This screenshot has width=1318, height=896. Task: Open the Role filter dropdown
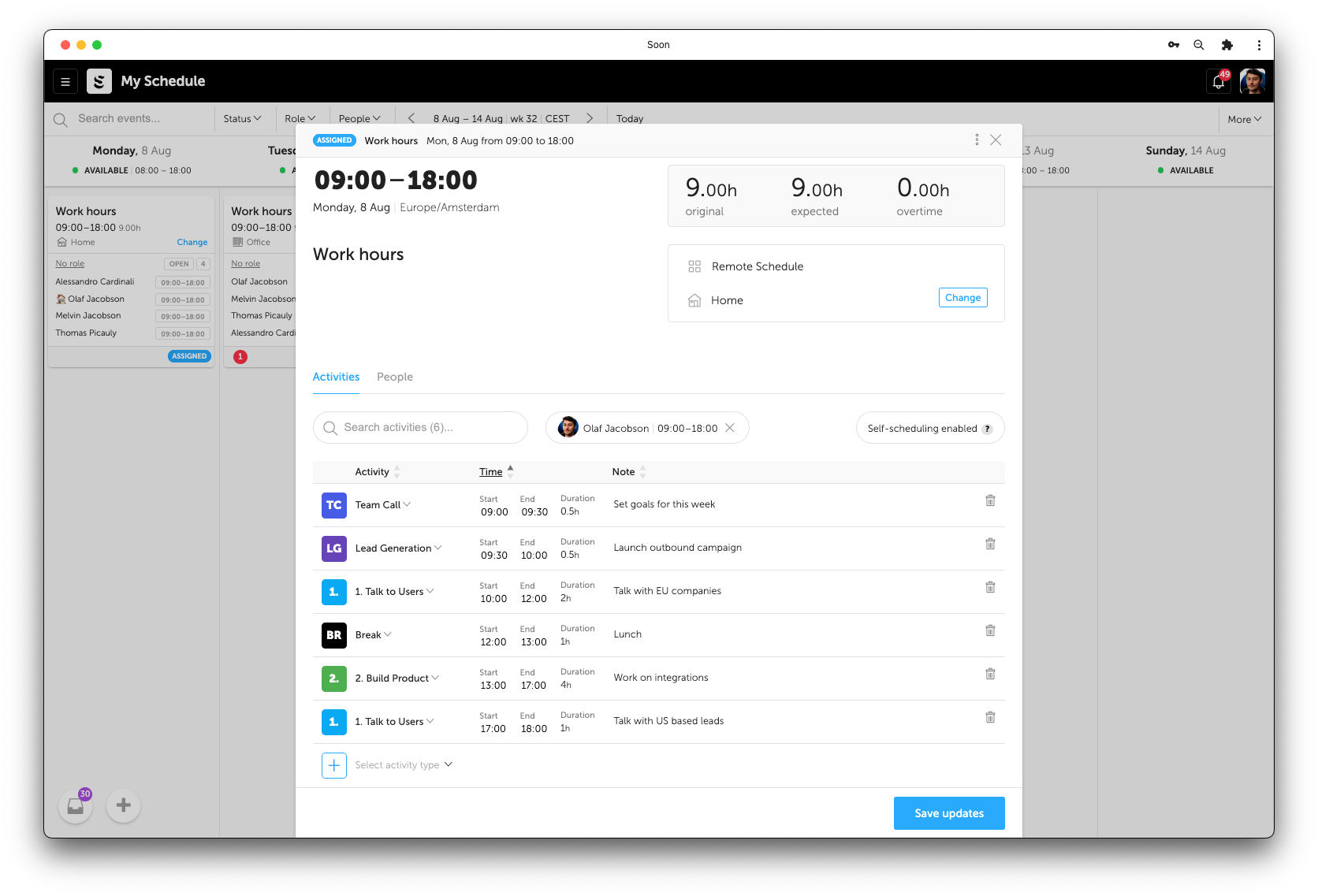coord(300,118)
